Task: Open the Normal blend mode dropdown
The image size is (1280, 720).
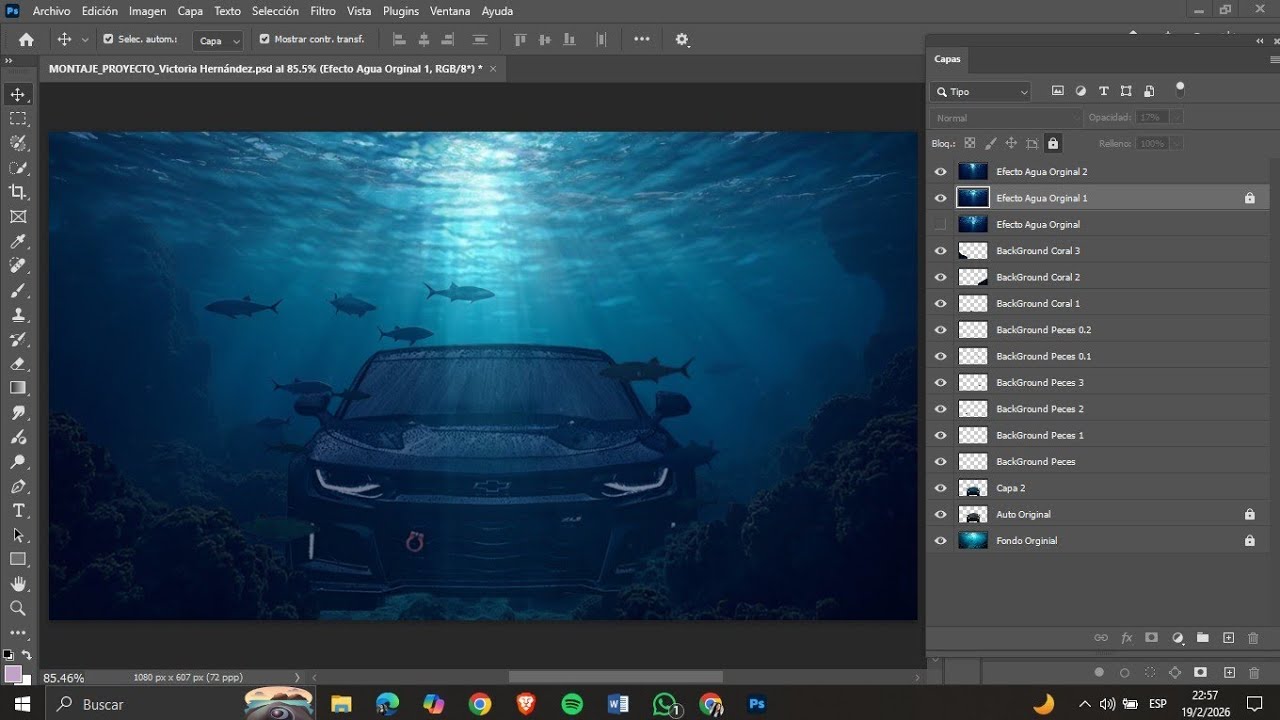Action: point(1006,118)
